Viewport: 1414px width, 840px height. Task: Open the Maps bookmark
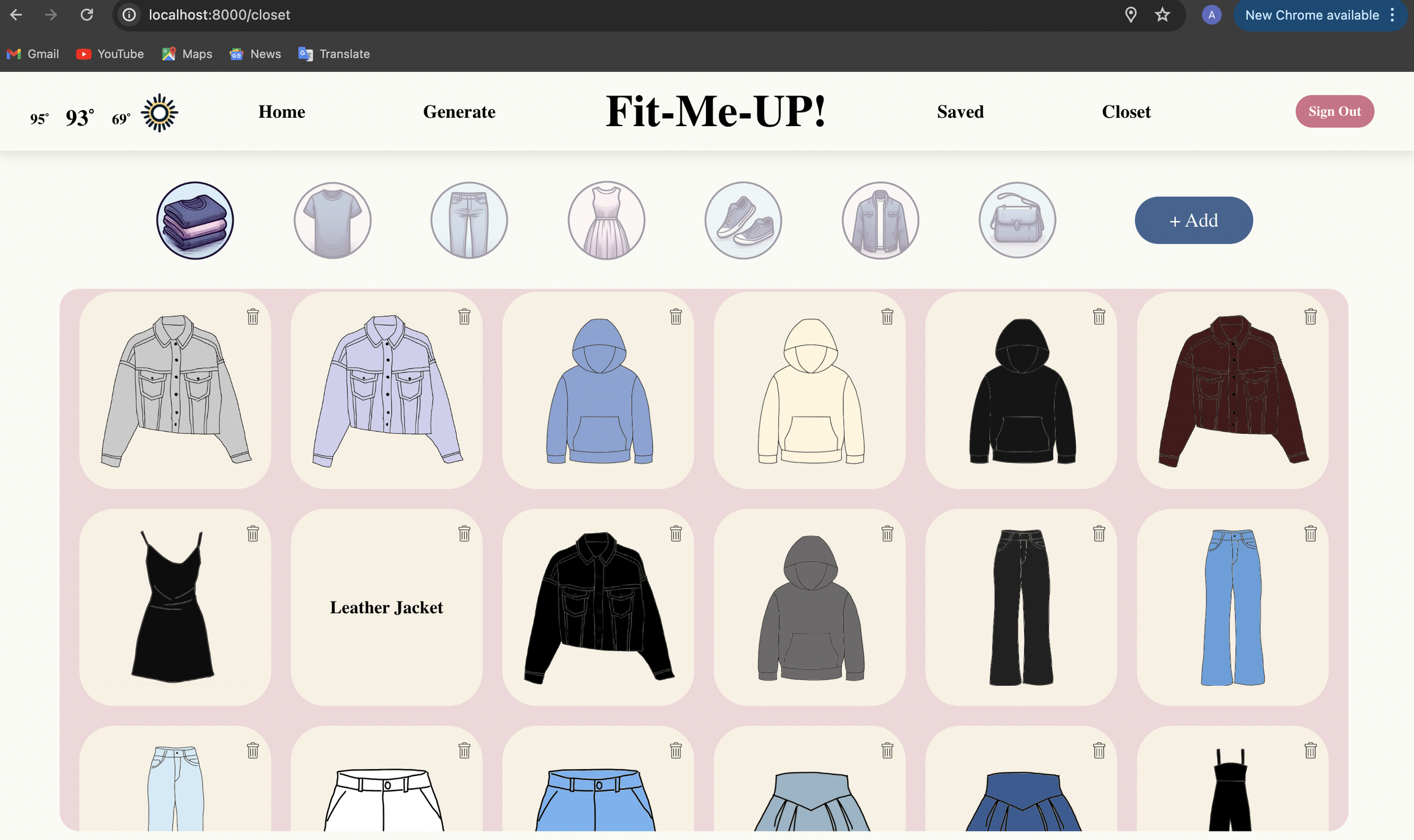187,54
